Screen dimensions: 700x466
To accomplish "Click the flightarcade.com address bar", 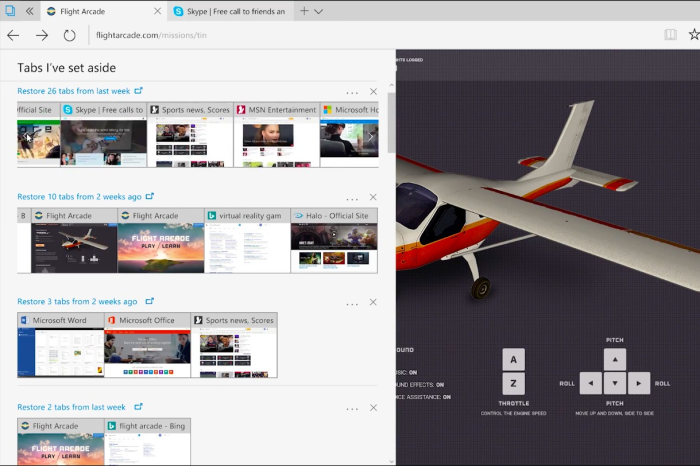I will [151, 35].
